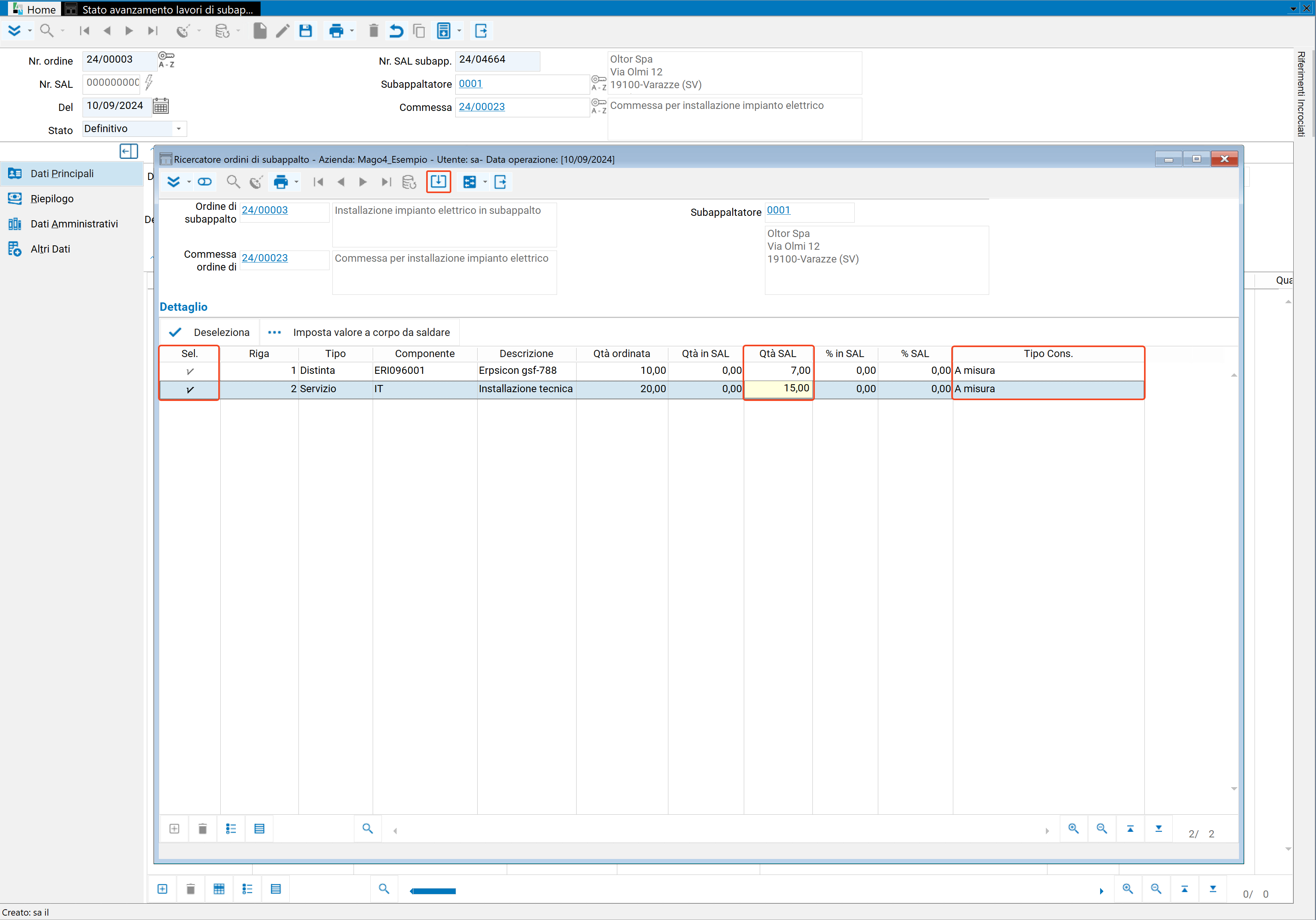This screenshot has height=920, width=1316.
Task: Open Print dropdown arrow in Ricercatore toolbar
Action: click(296, 182)
